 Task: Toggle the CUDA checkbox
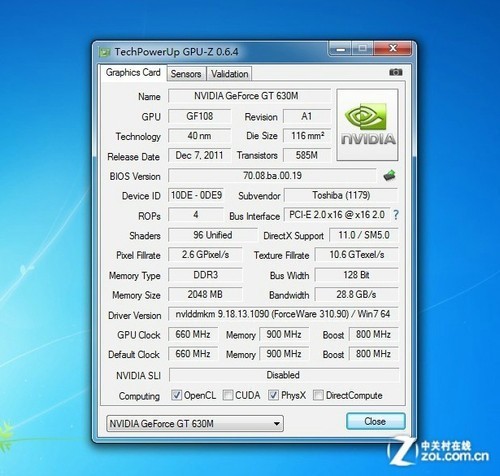click(228, 395)
